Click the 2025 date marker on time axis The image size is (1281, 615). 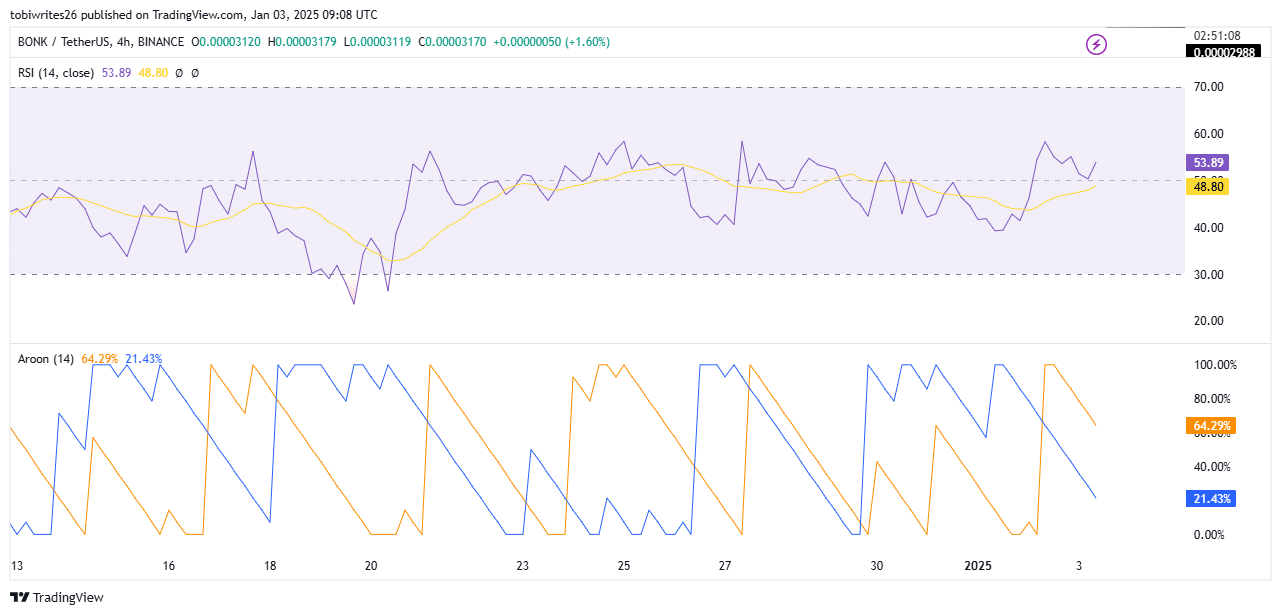coord(978,566)
